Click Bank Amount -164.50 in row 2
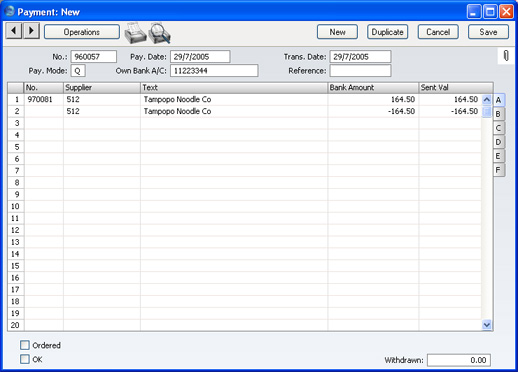518x372 pixels. pos(373,111)
